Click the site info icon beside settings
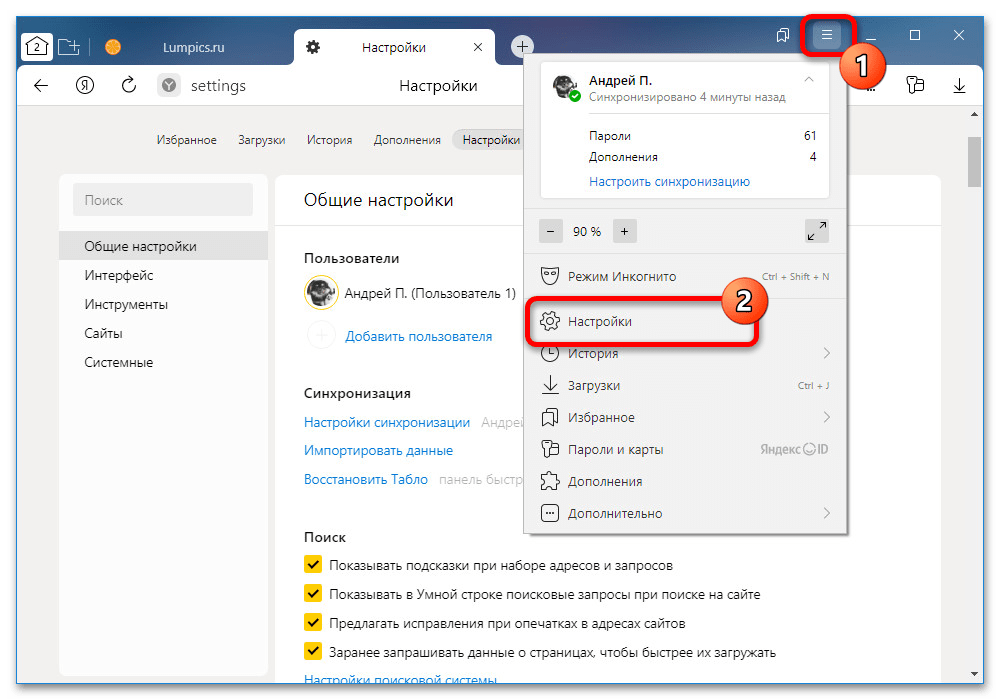Image resolution: width=1000 pixels, height=700 pixels. coord(169,85)
